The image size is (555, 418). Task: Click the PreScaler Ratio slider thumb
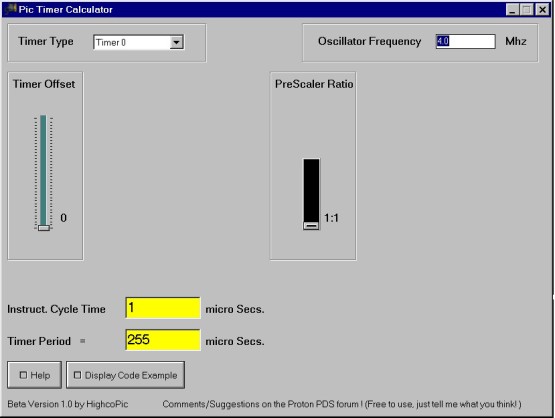pyautogui.click(x=311, y=225)
